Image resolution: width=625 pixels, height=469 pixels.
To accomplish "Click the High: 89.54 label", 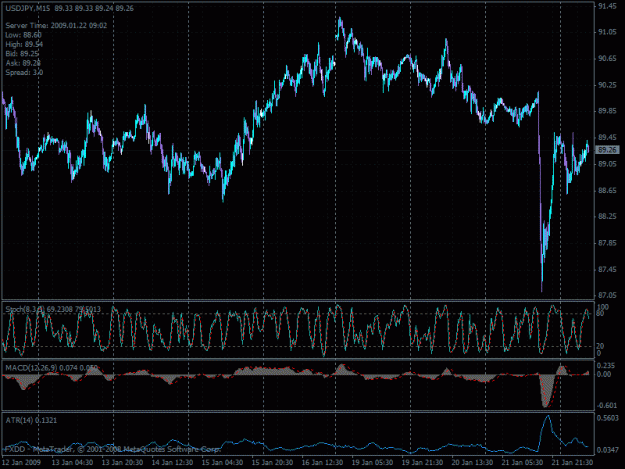I will pyautogui.click(x=24, y=44).
